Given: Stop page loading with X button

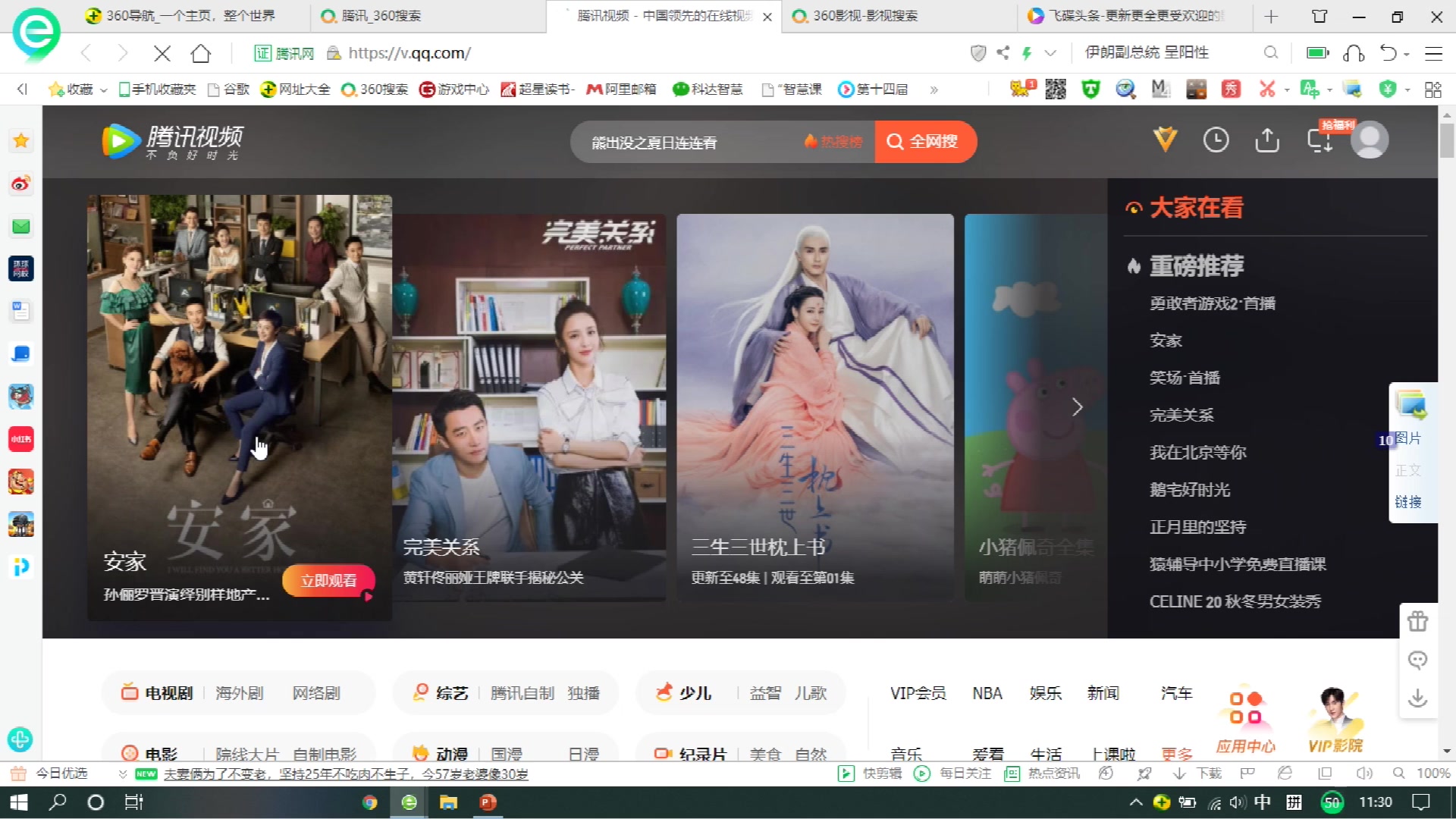Looking at the screenshot, I should 162,53.
